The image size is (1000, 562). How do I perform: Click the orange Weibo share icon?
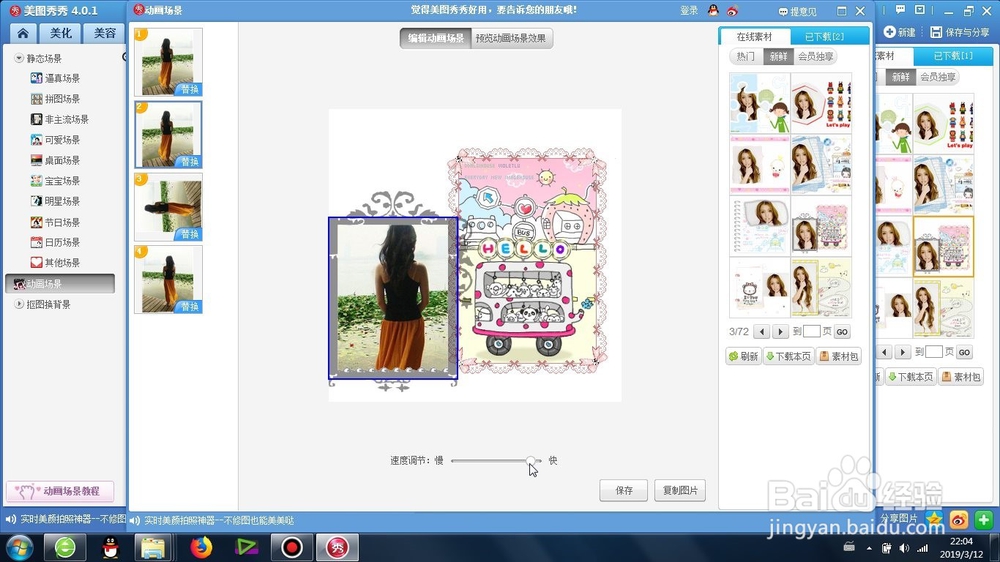click(x=959, y=520)
